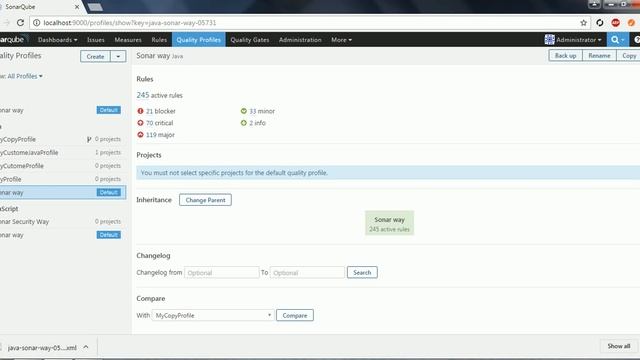The width and height of the screenshot is (640, 360).
Task: Open a new browser tab
Action: click(95, 7)
